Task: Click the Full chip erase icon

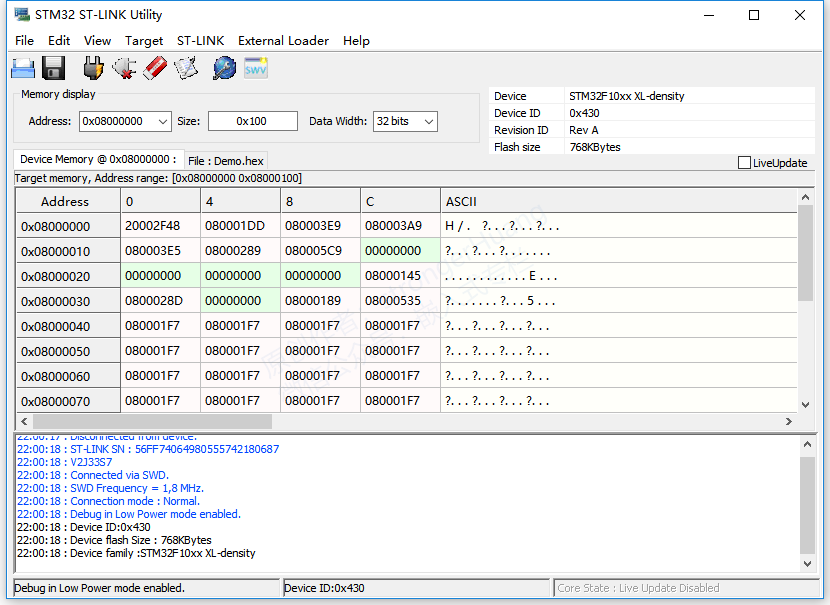Action: pos(155,68)
